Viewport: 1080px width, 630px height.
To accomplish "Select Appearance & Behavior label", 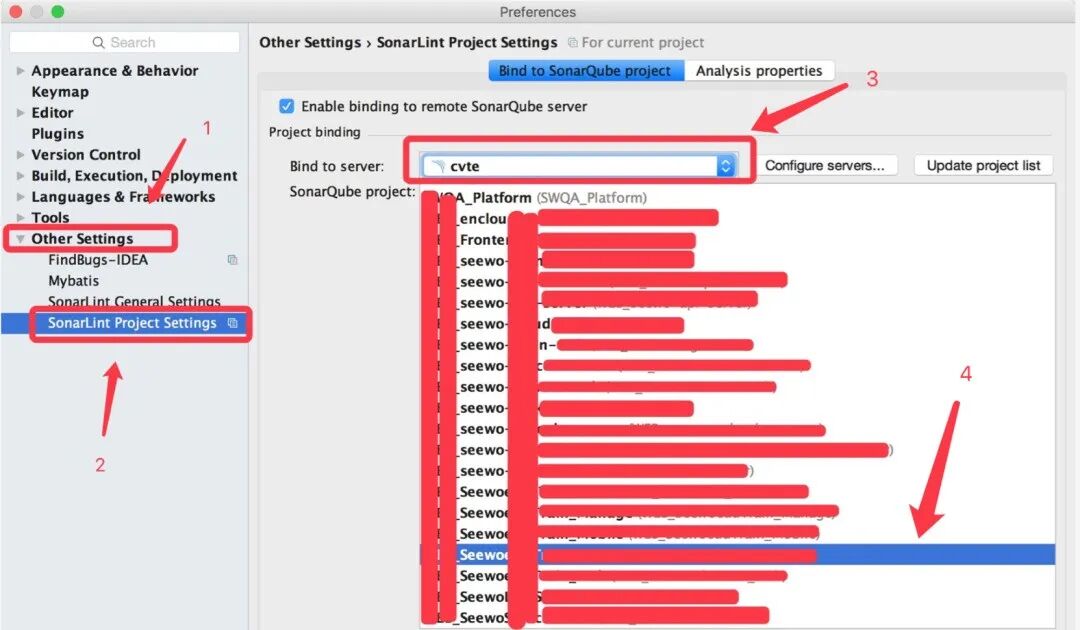I will [114, 71].
